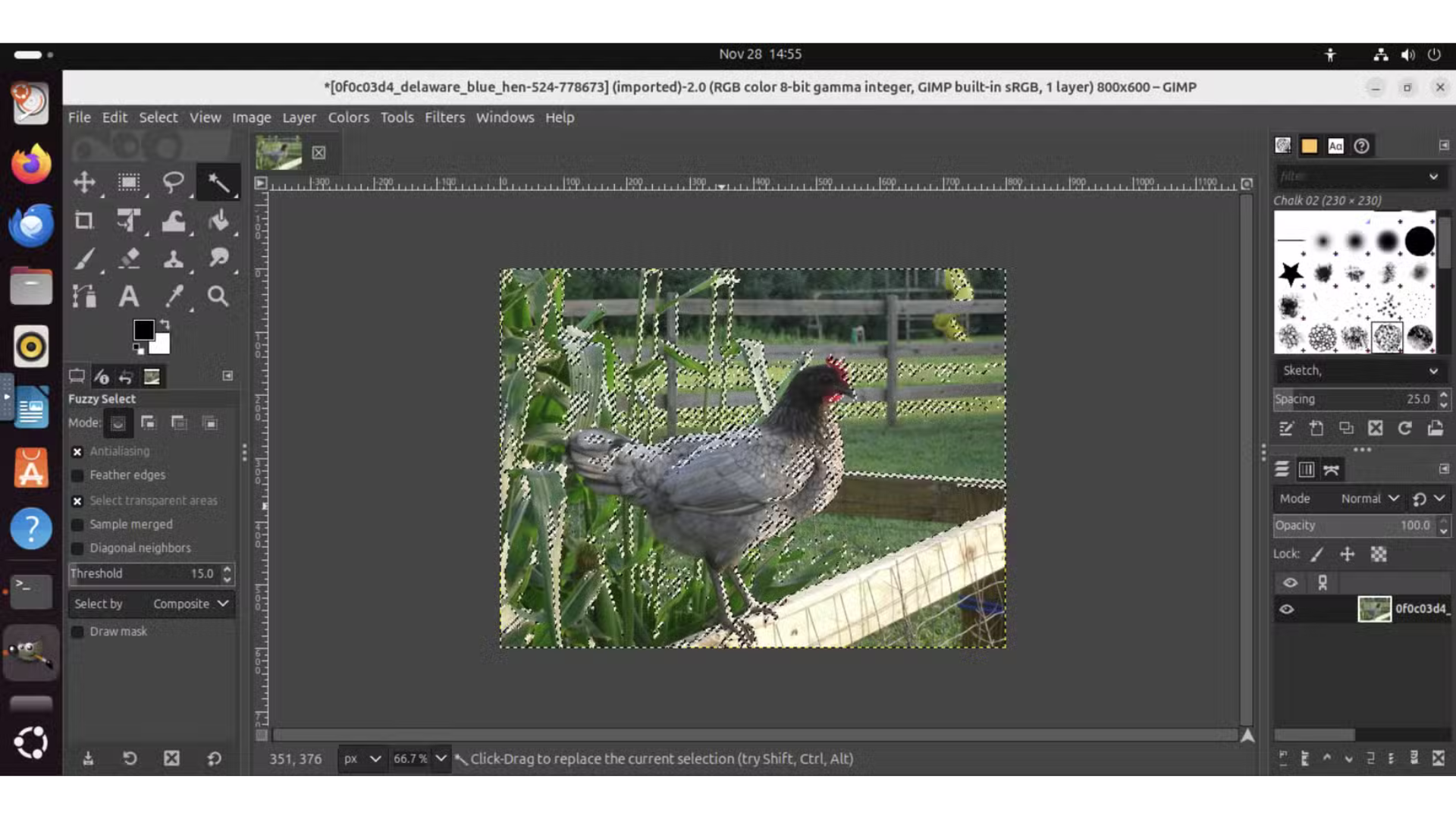Hide the layer using eye icon
The height and width of the screenshot is (819, 1456).
(x=1286, y=609)
